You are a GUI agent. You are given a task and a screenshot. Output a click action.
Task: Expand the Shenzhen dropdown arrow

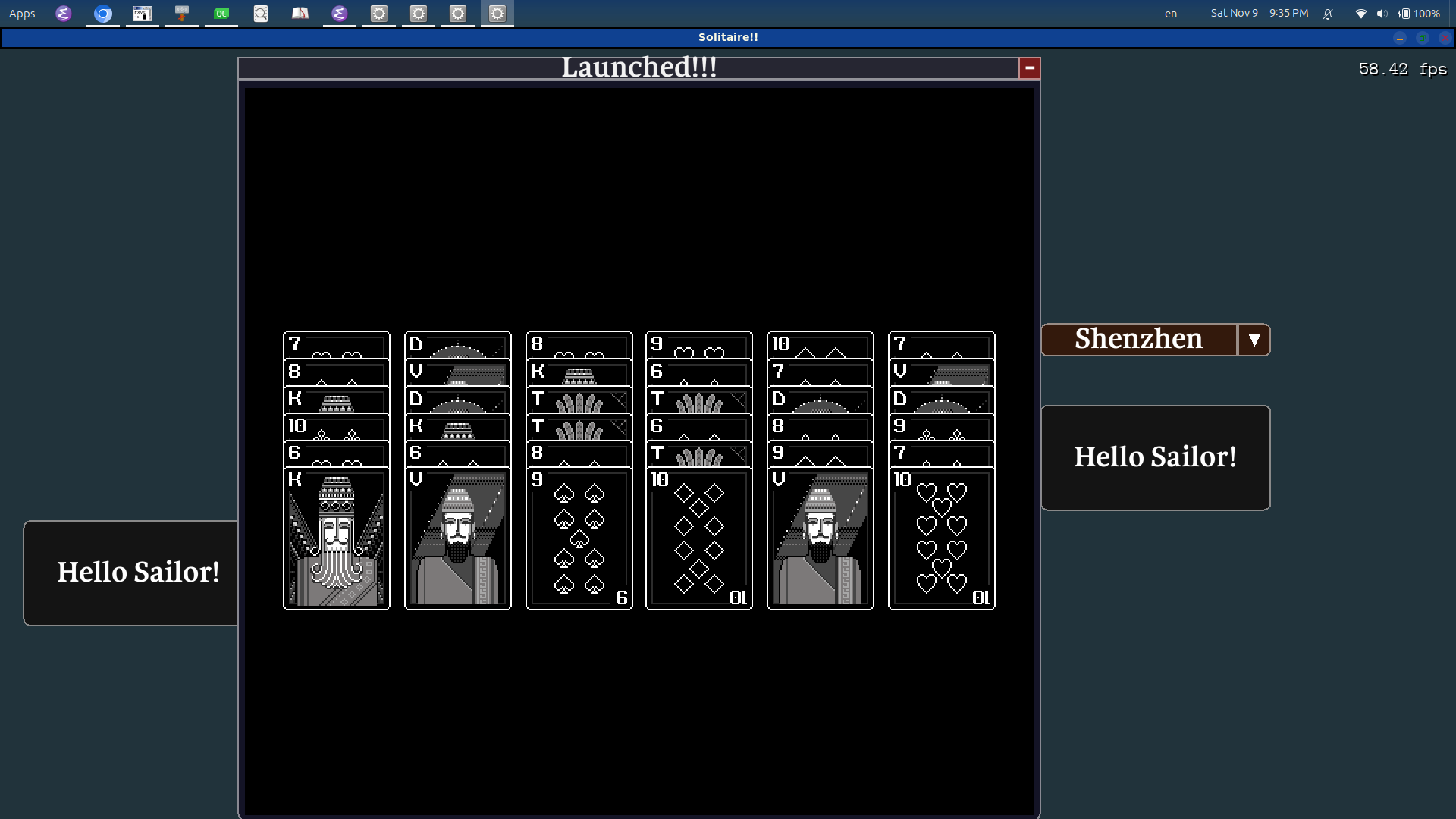pyautogui.click(x=1254, y=340)
